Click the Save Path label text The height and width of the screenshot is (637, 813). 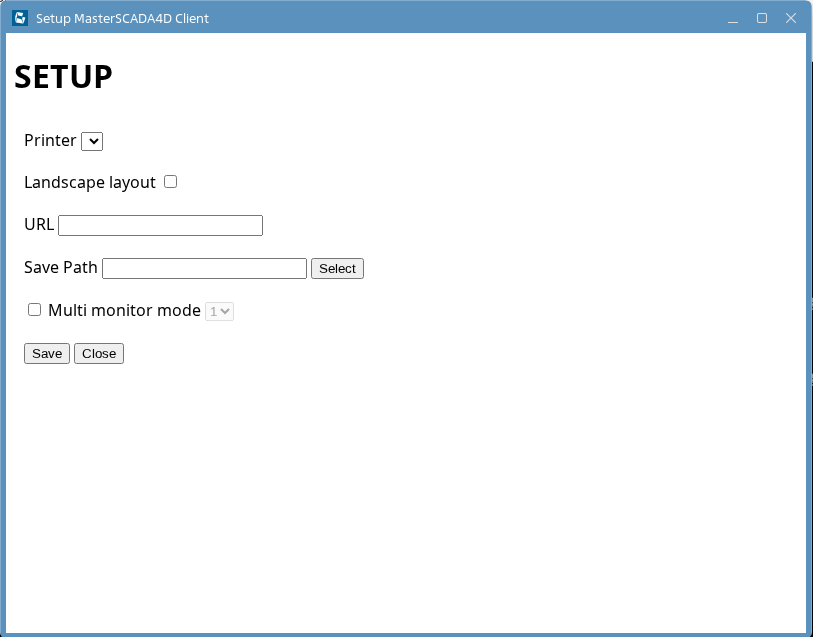pos(61,267)
